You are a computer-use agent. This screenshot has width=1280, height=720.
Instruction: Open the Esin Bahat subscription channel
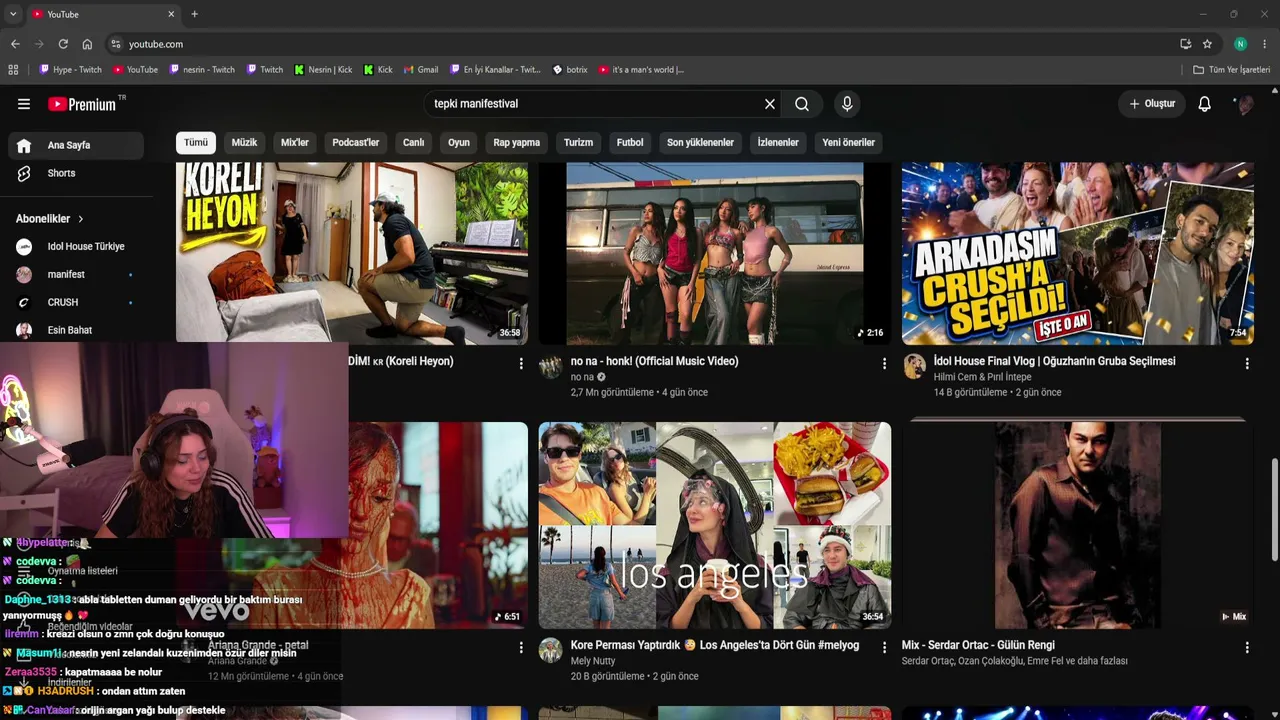point(76,330)
